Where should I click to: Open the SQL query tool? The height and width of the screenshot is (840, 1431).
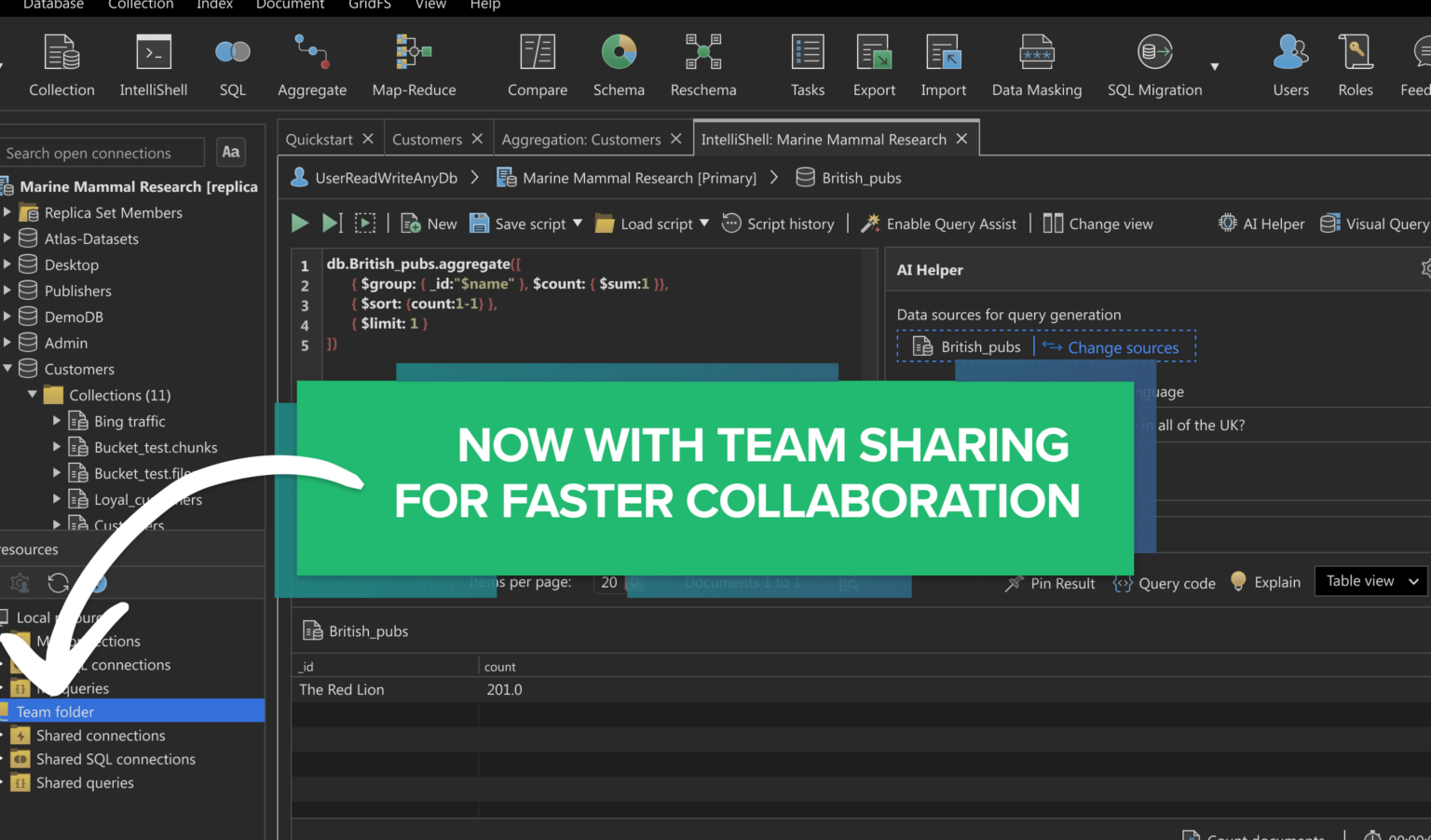coord(233,65)
